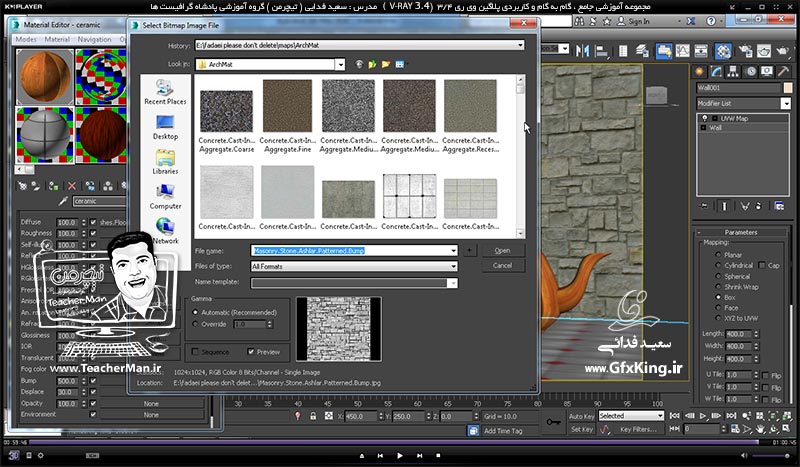Open the Utilities hammer tab
The height and width of the screenshot is (467, 800).
[x=783, y=71]
